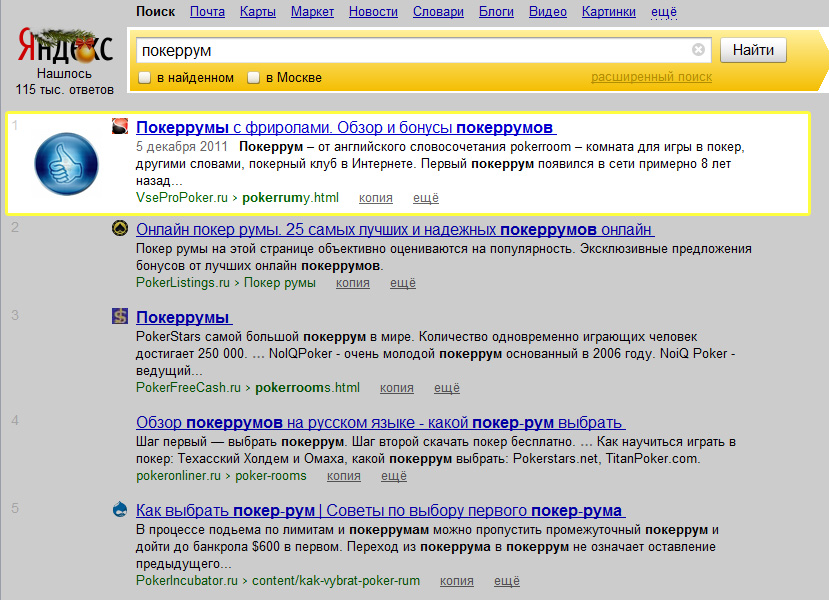
Task: Open cached "копия" for PokerIncubator.ru
Action: (x=457, y=581)
